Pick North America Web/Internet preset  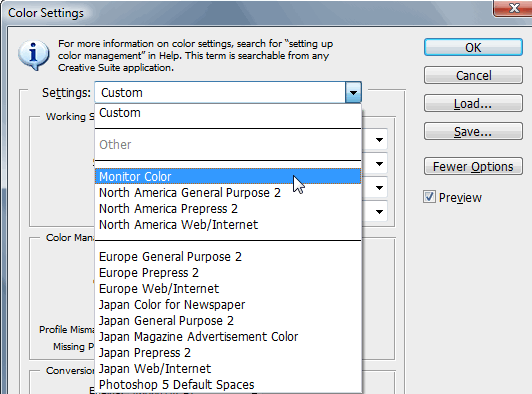point(228,224)
